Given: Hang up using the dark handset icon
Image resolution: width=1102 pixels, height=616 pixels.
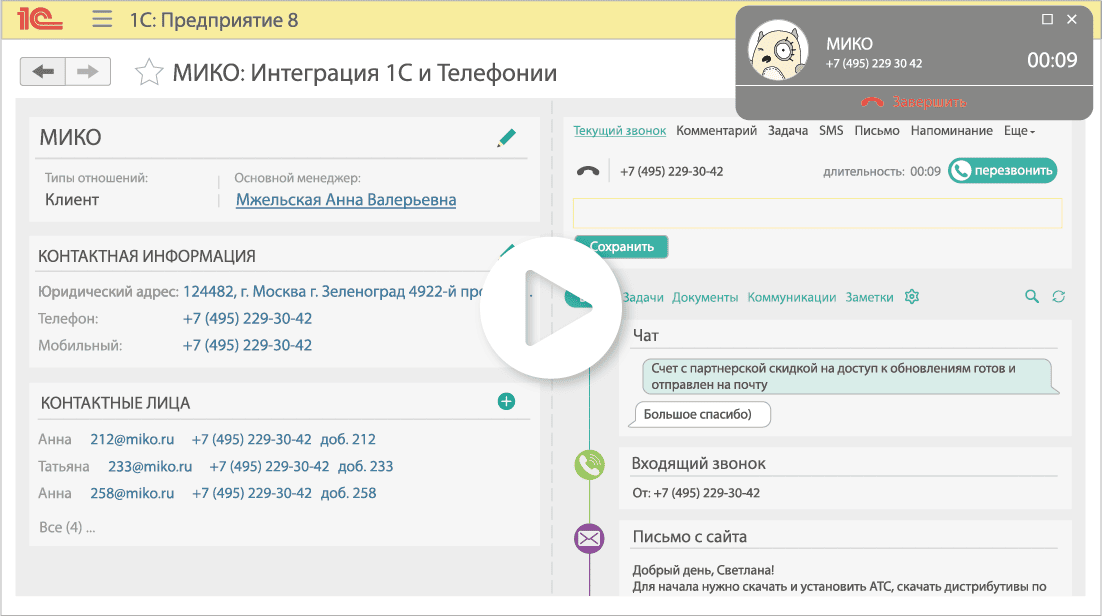Looking at the screenshot, I should click(588, 169).
